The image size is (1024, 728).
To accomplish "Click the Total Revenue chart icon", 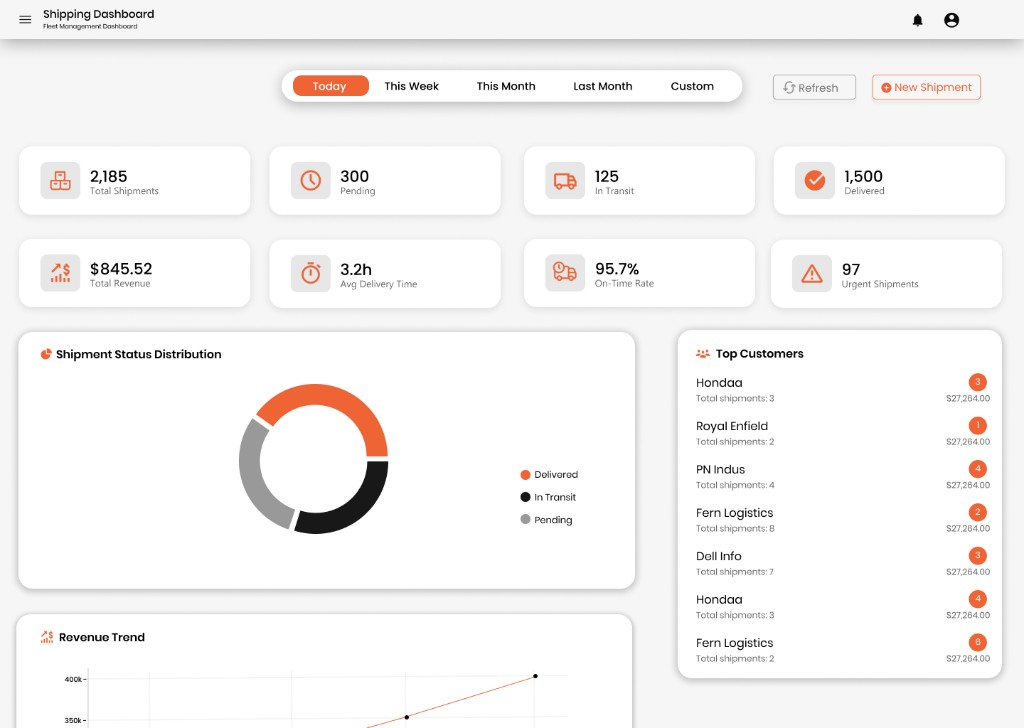I will click(60, 273).
